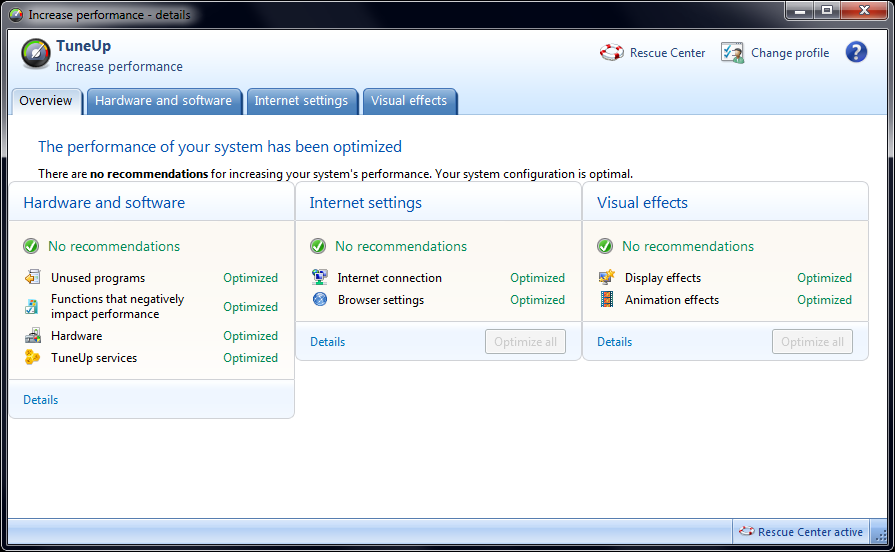This screenshot has width=895, height=552.
Task: Click green checkmark in Hardware and software panel
Action: point(31,246)
